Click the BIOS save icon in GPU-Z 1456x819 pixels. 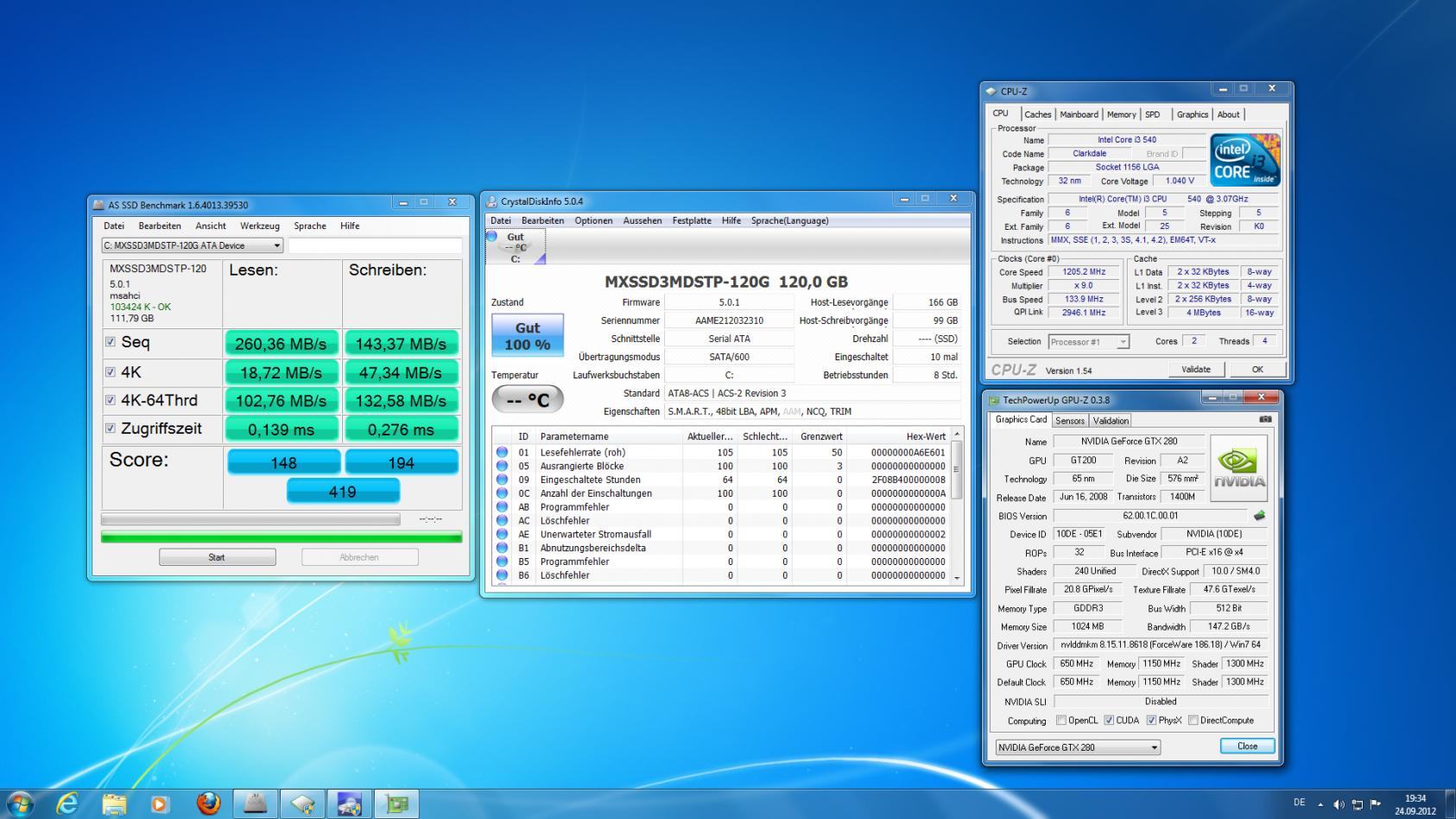(1259, 516)
